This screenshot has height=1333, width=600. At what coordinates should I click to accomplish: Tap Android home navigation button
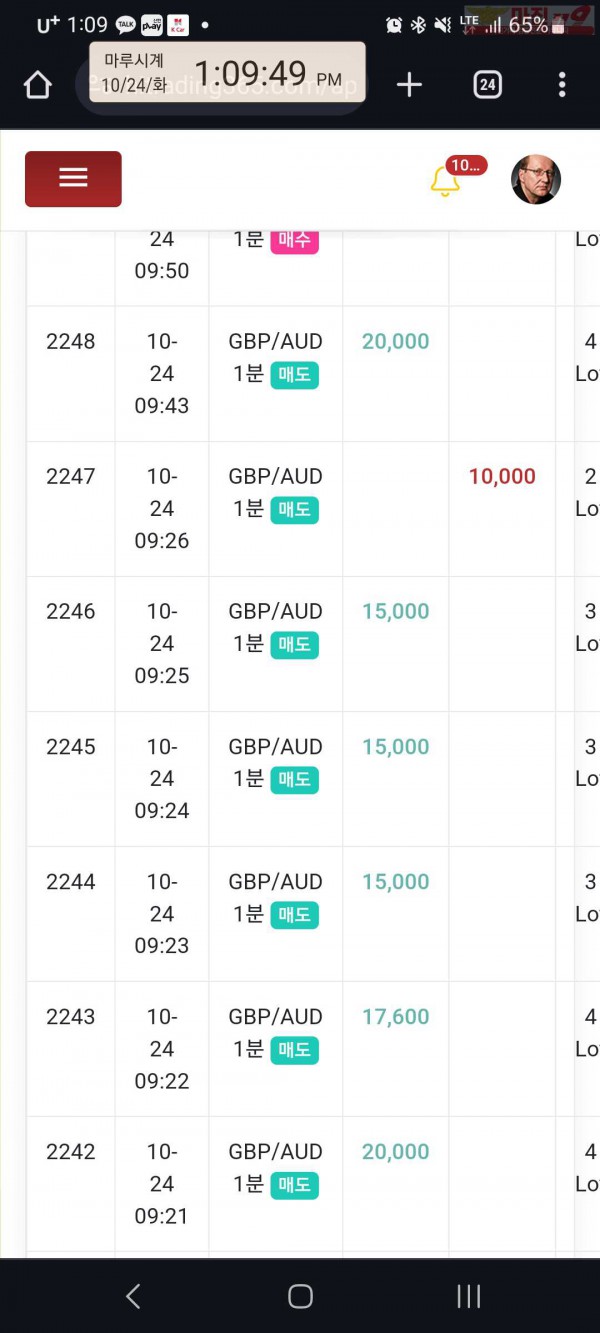tap(300, 1297)
